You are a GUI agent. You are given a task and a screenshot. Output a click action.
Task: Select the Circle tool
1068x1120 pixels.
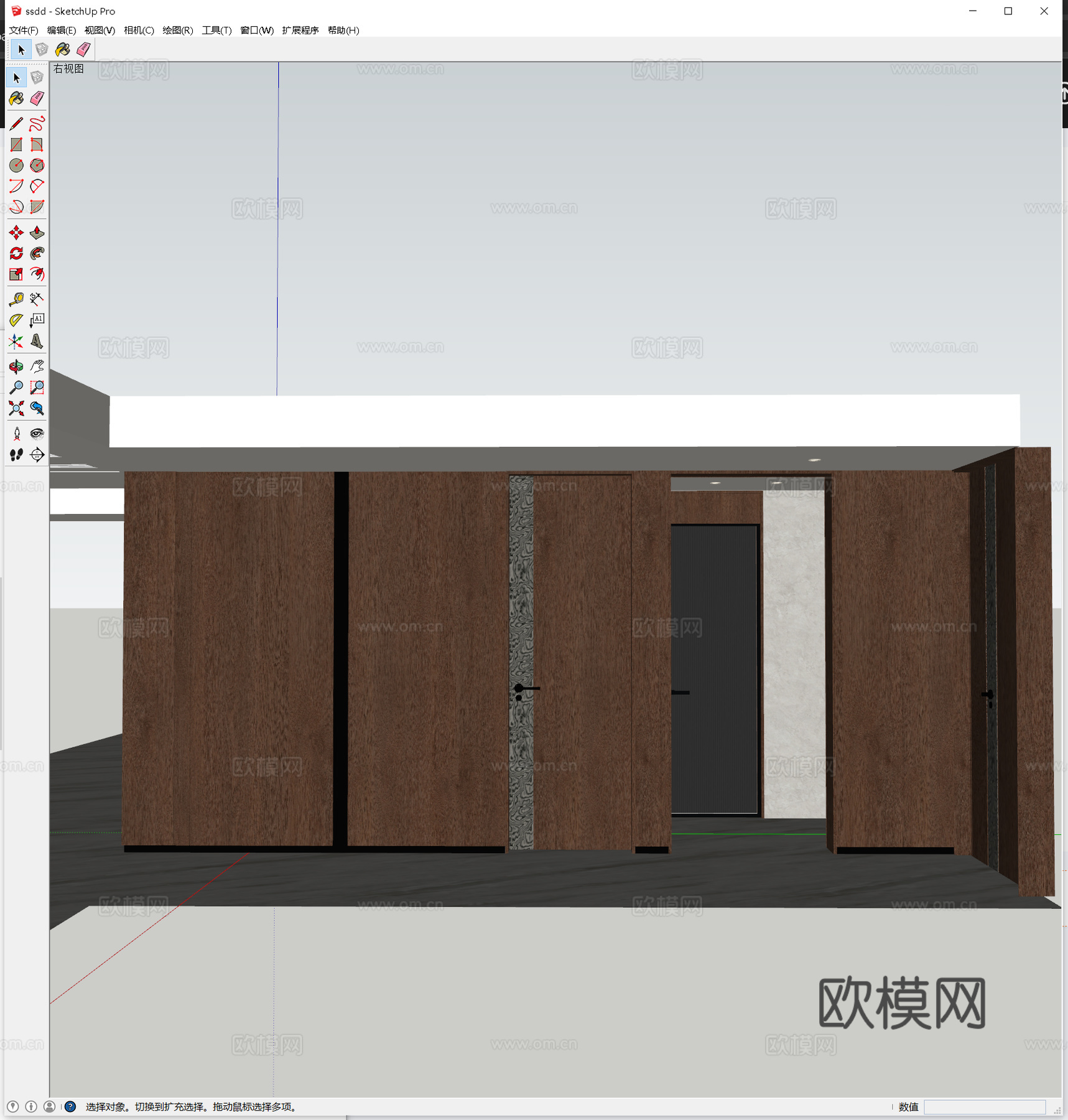pyautogui.click(x=17, y=165)
